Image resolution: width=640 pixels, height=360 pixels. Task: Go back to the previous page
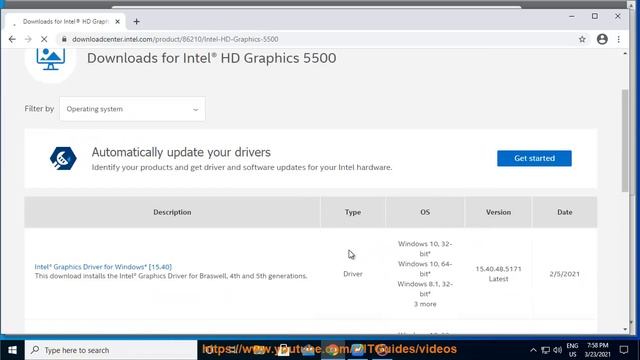click(x=12, y=39)
